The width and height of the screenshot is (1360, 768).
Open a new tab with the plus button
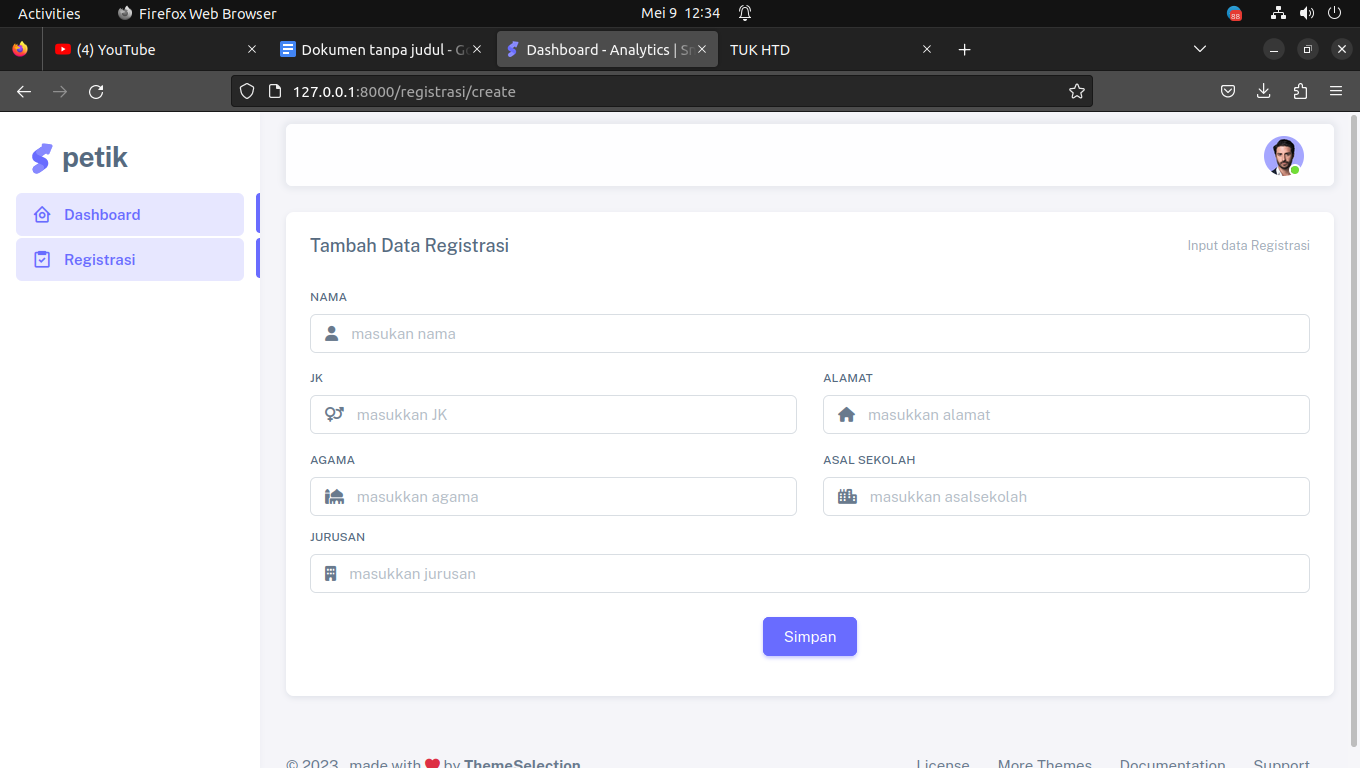(964, 49)
